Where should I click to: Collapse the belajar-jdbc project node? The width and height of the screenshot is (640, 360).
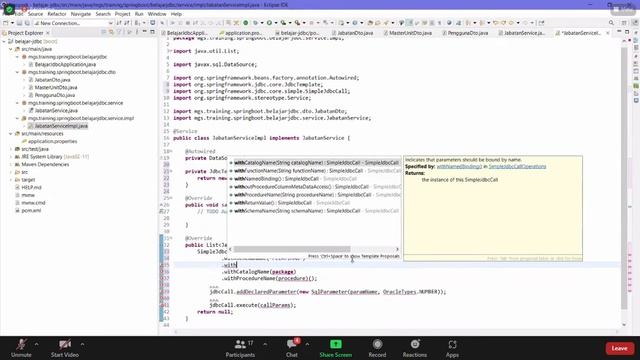[4, 42]
